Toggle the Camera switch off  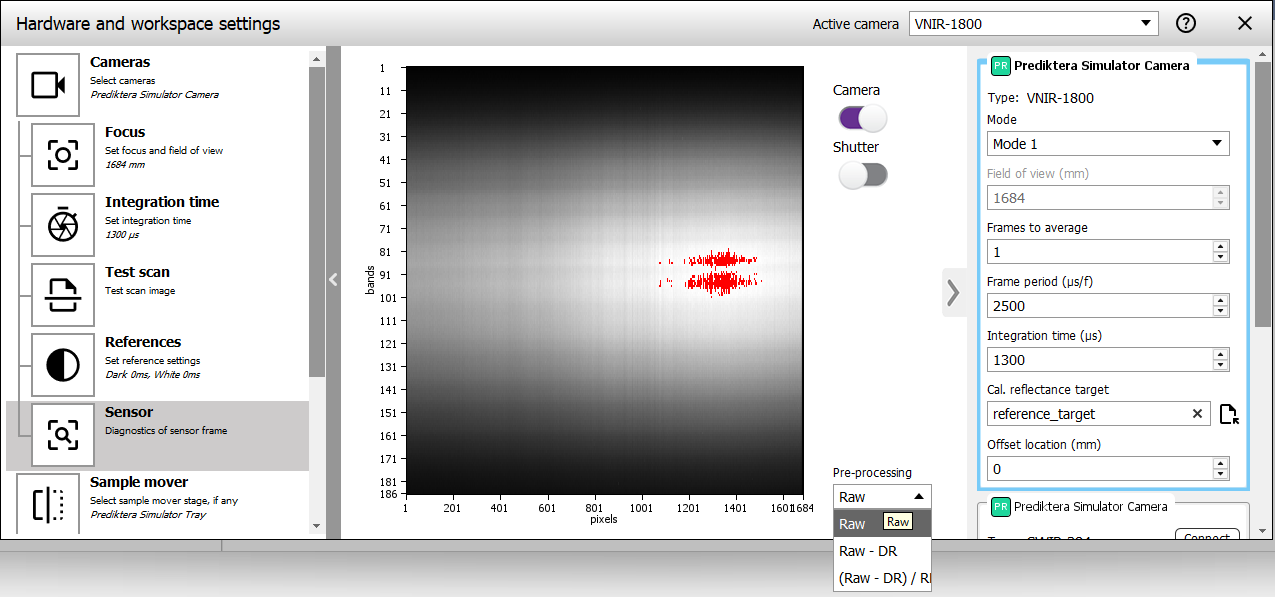pyautogui.click(x=862, y=118)
